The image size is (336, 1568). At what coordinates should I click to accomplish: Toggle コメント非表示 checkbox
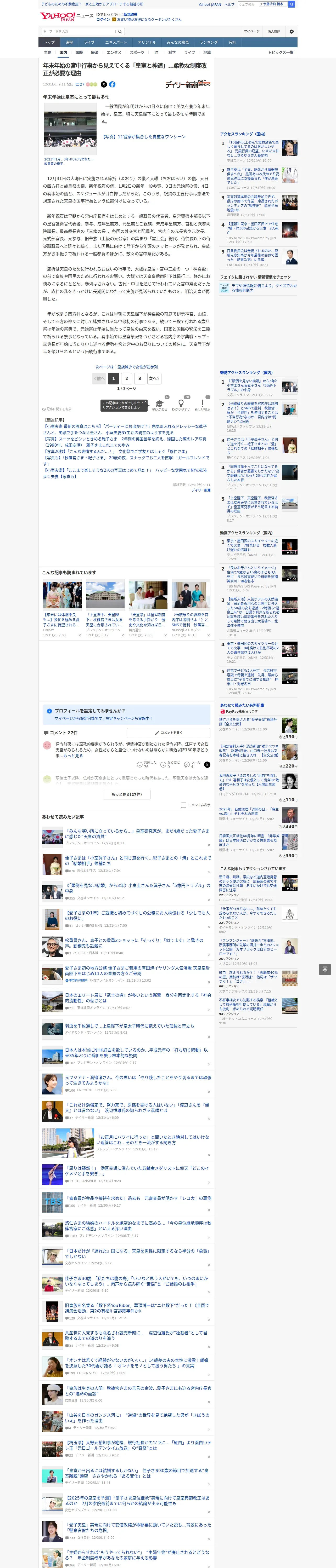pos(183,805)
